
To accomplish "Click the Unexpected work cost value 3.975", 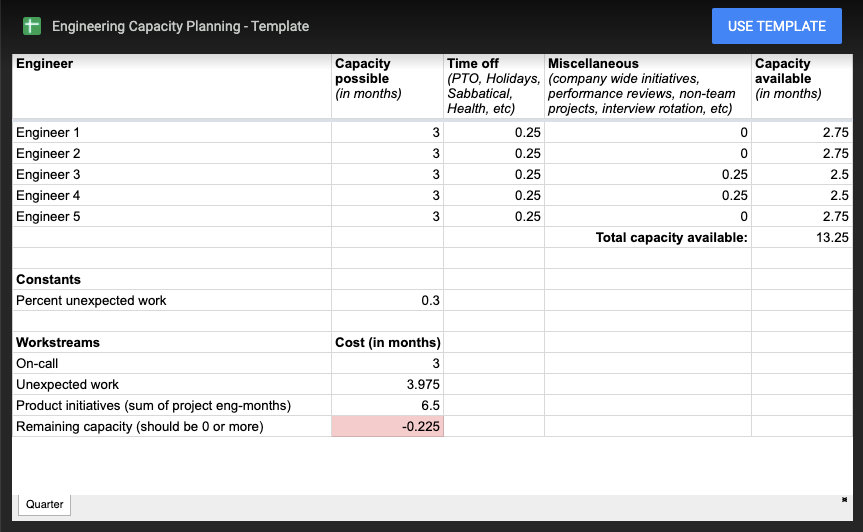I will click(x=387, y=384).
